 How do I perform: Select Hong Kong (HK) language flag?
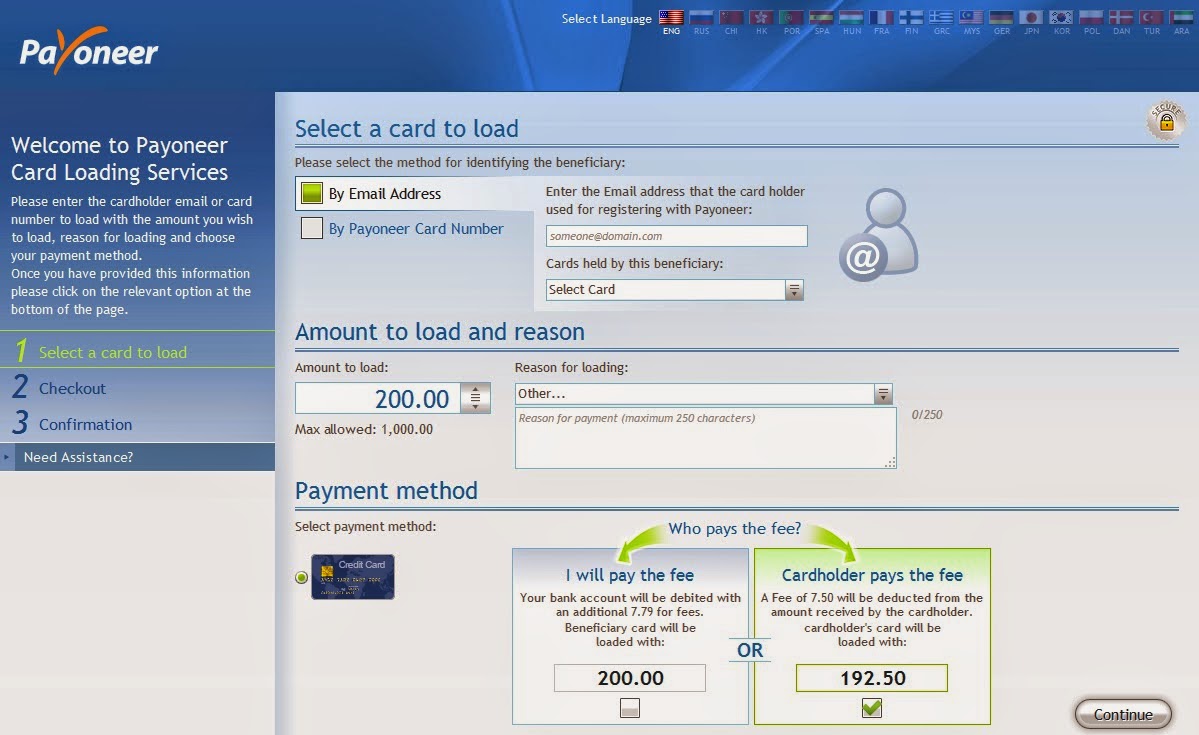pyautogui.click(x=761, y=18)
